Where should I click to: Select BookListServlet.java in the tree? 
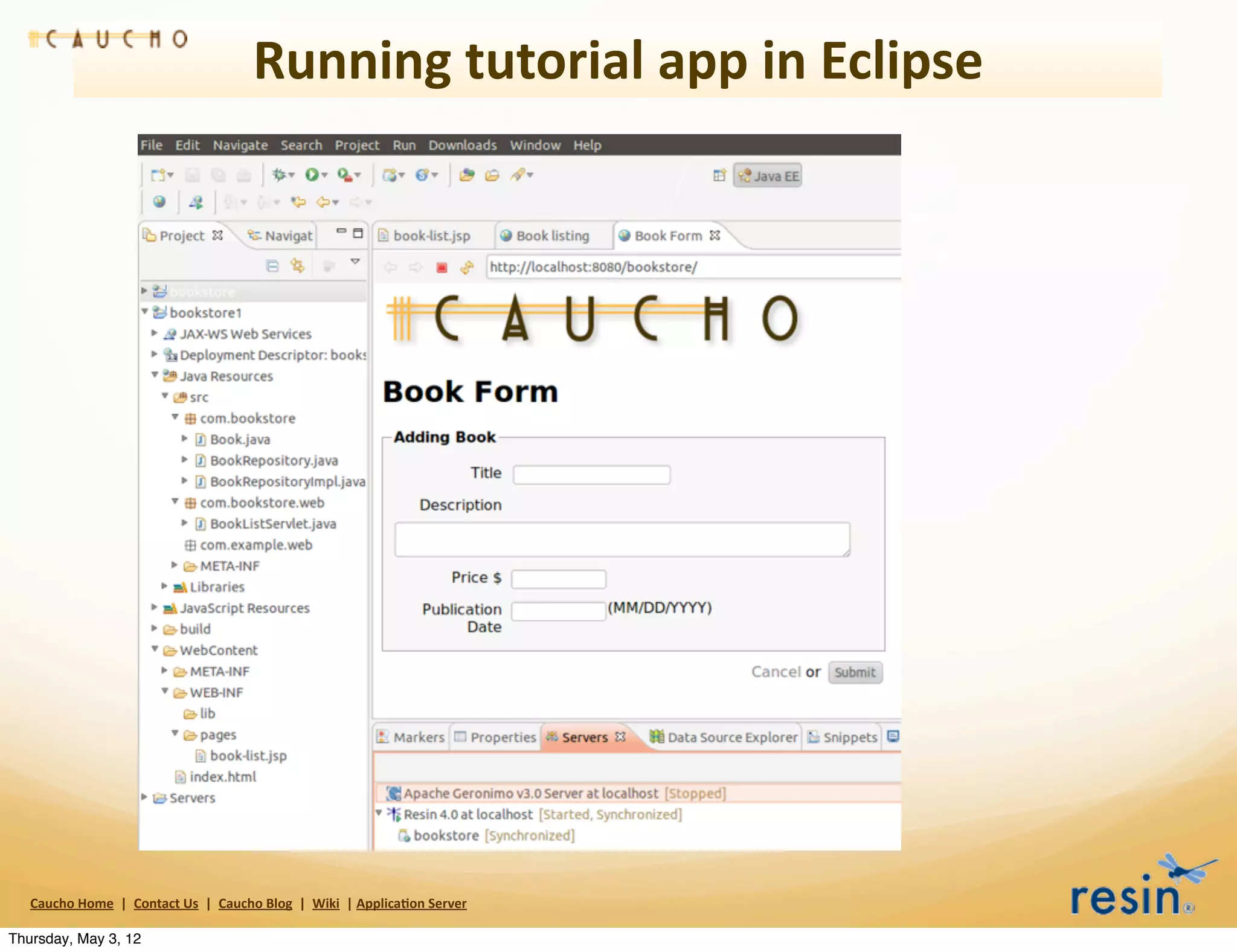point(272,524)
